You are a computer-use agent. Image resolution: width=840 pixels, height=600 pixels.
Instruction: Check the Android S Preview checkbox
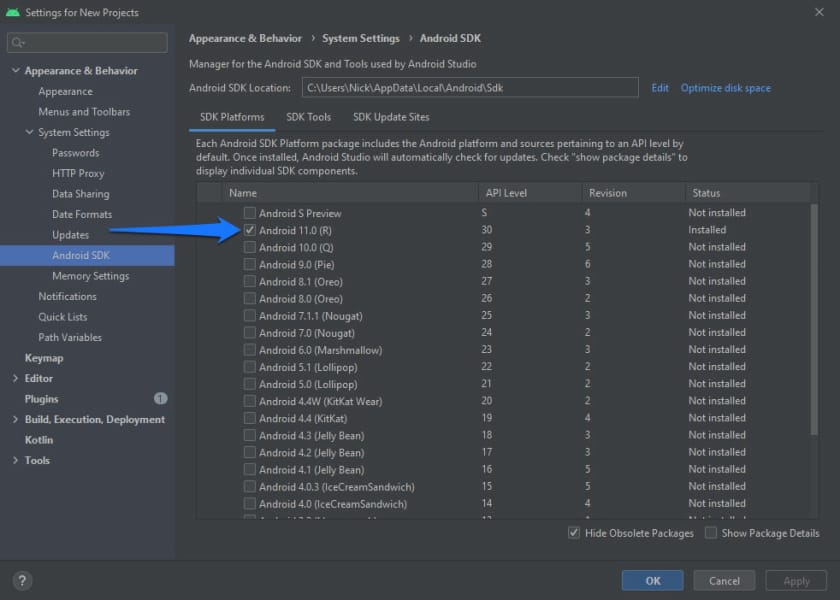pyautogui.click(x=250, y=213)
